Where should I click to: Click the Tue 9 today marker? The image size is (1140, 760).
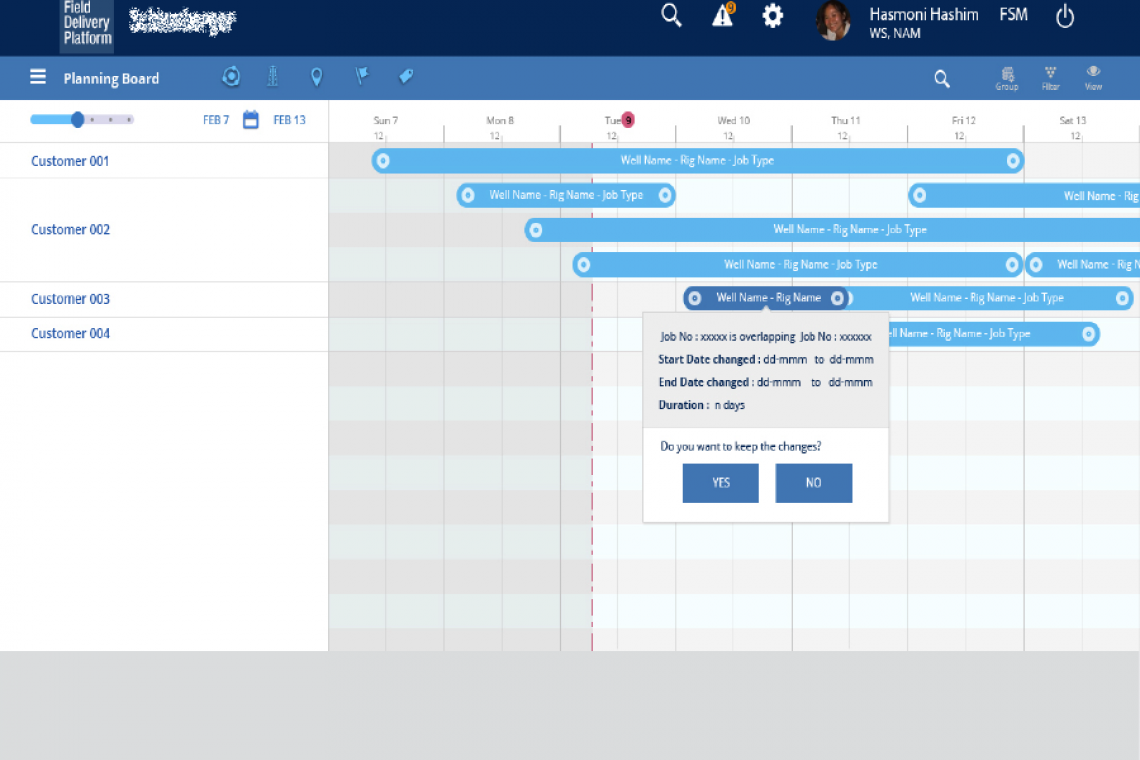pos(627,120)
